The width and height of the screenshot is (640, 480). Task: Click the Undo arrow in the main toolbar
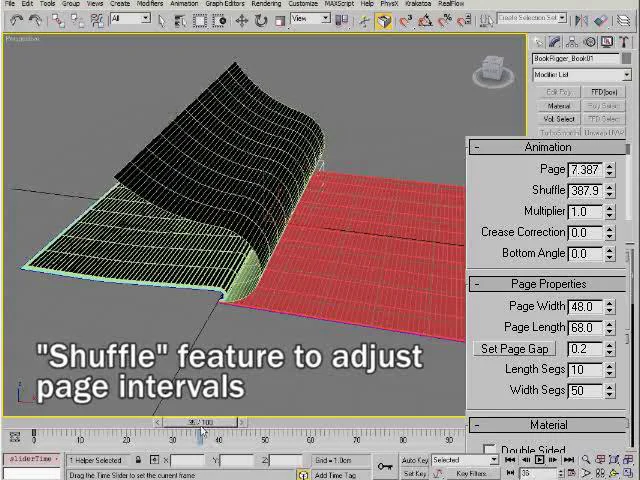click(x=16, y=20)
